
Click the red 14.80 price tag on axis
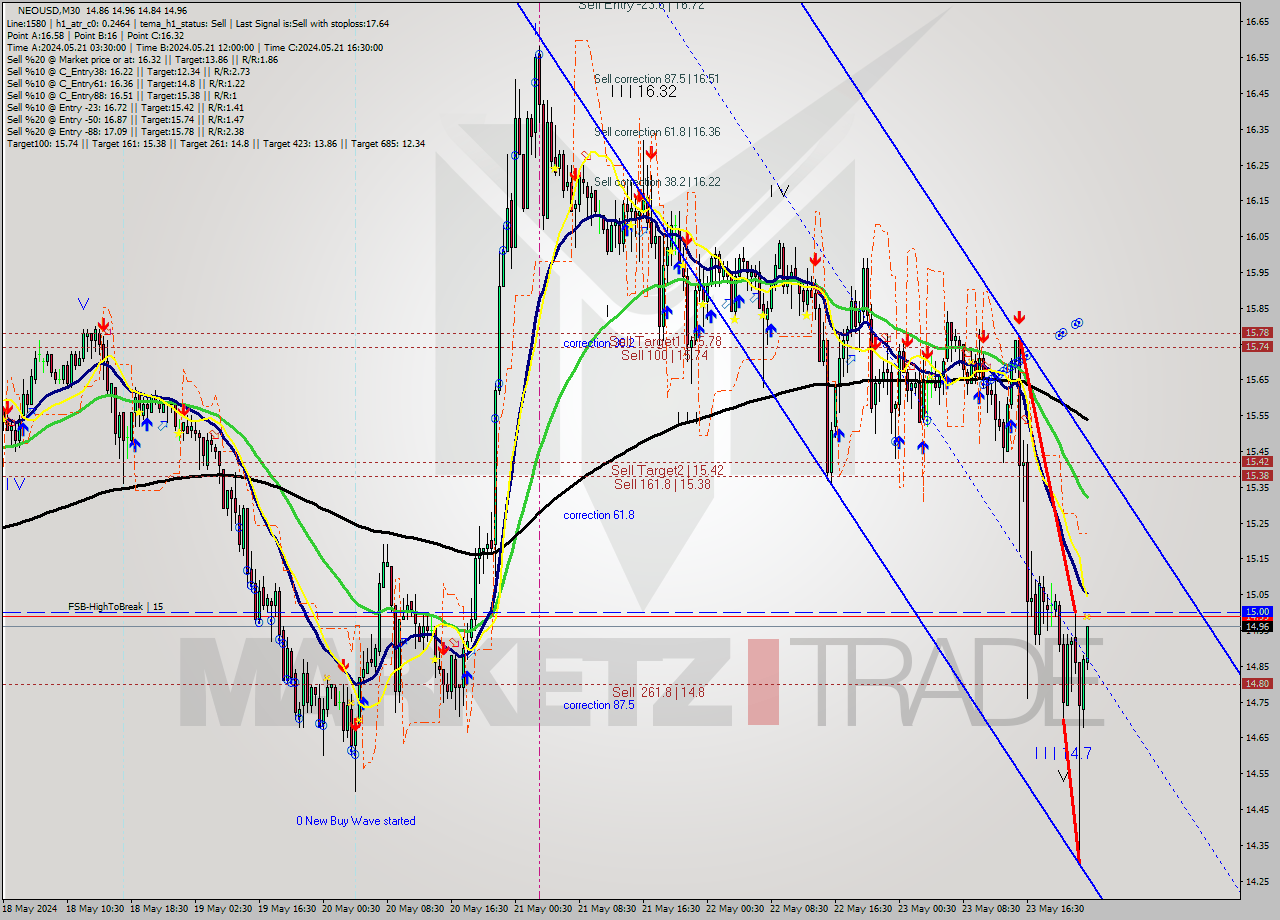[x=1257, y=684]
